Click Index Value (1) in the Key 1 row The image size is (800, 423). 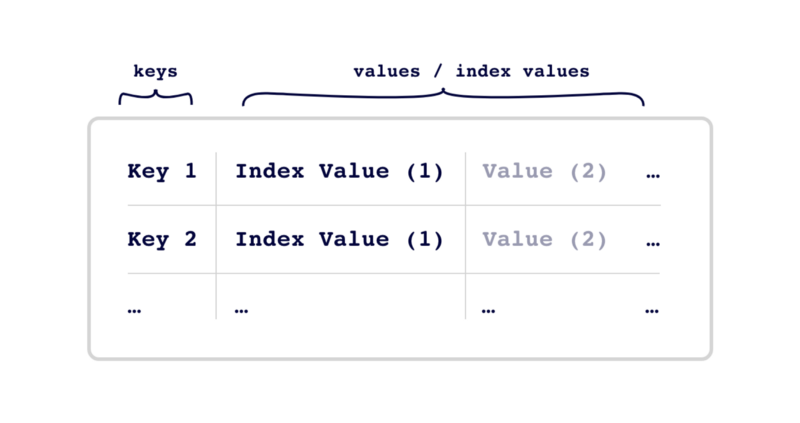pyautogui.click(x=339, y=171)
